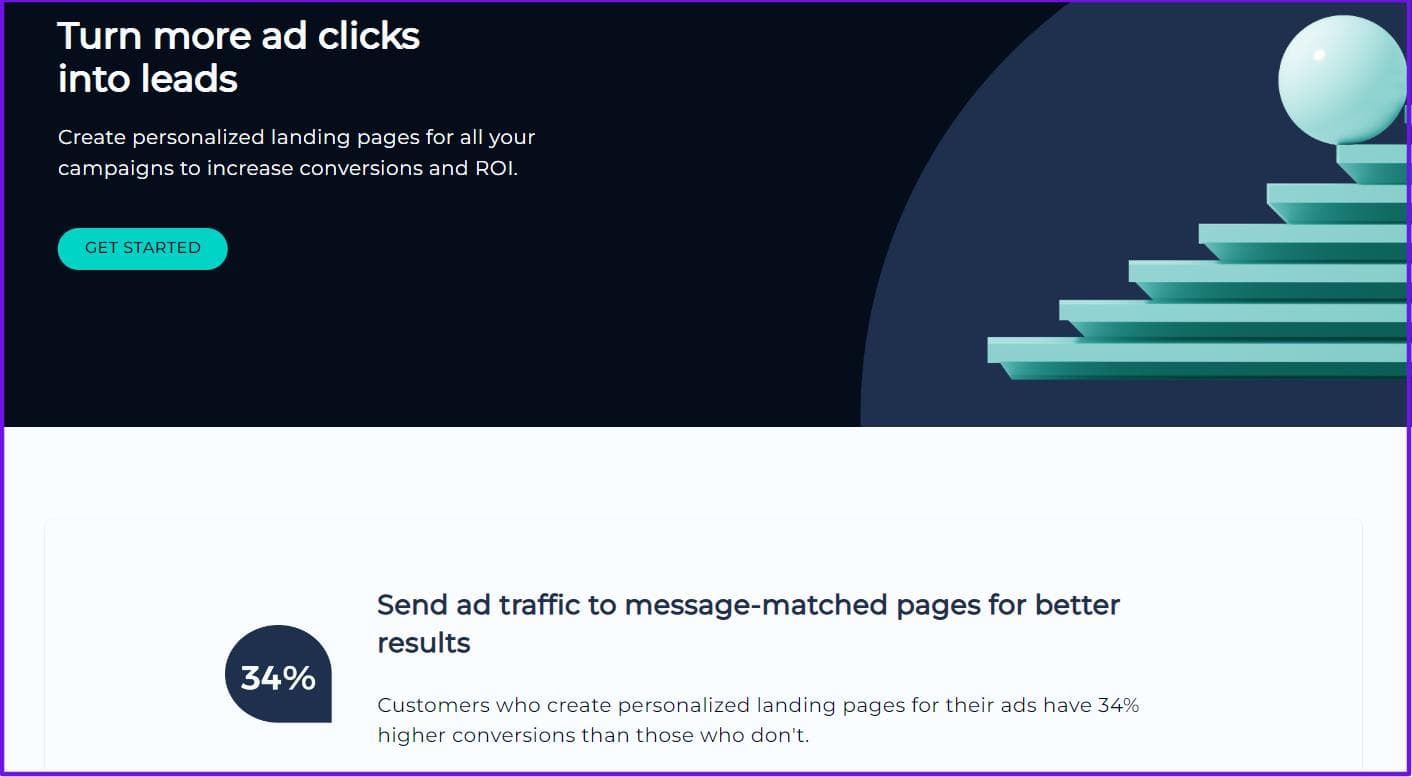Click the glossy sphere atop the stairs

(1340, 80)
